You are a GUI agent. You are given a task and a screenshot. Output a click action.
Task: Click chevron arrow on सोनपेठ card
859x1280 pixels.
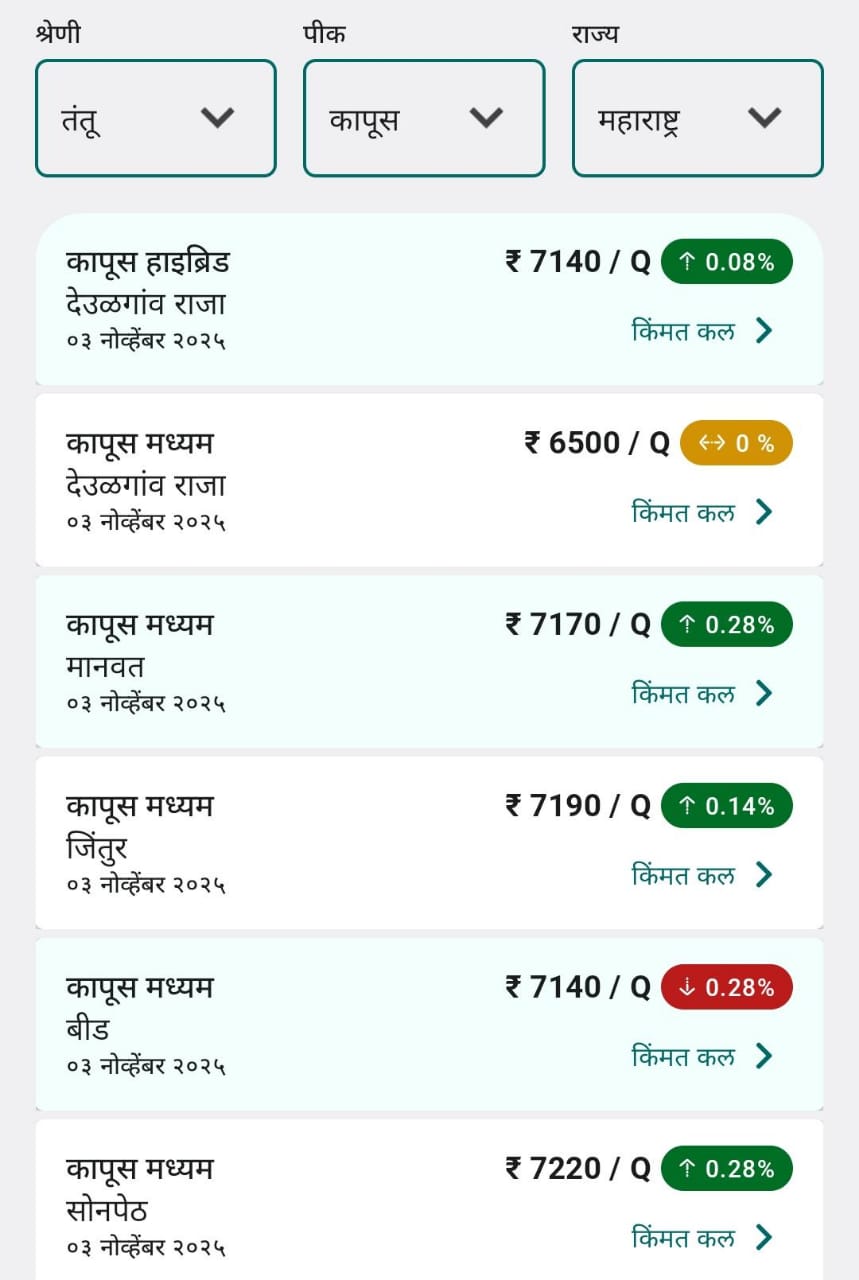764,1238
